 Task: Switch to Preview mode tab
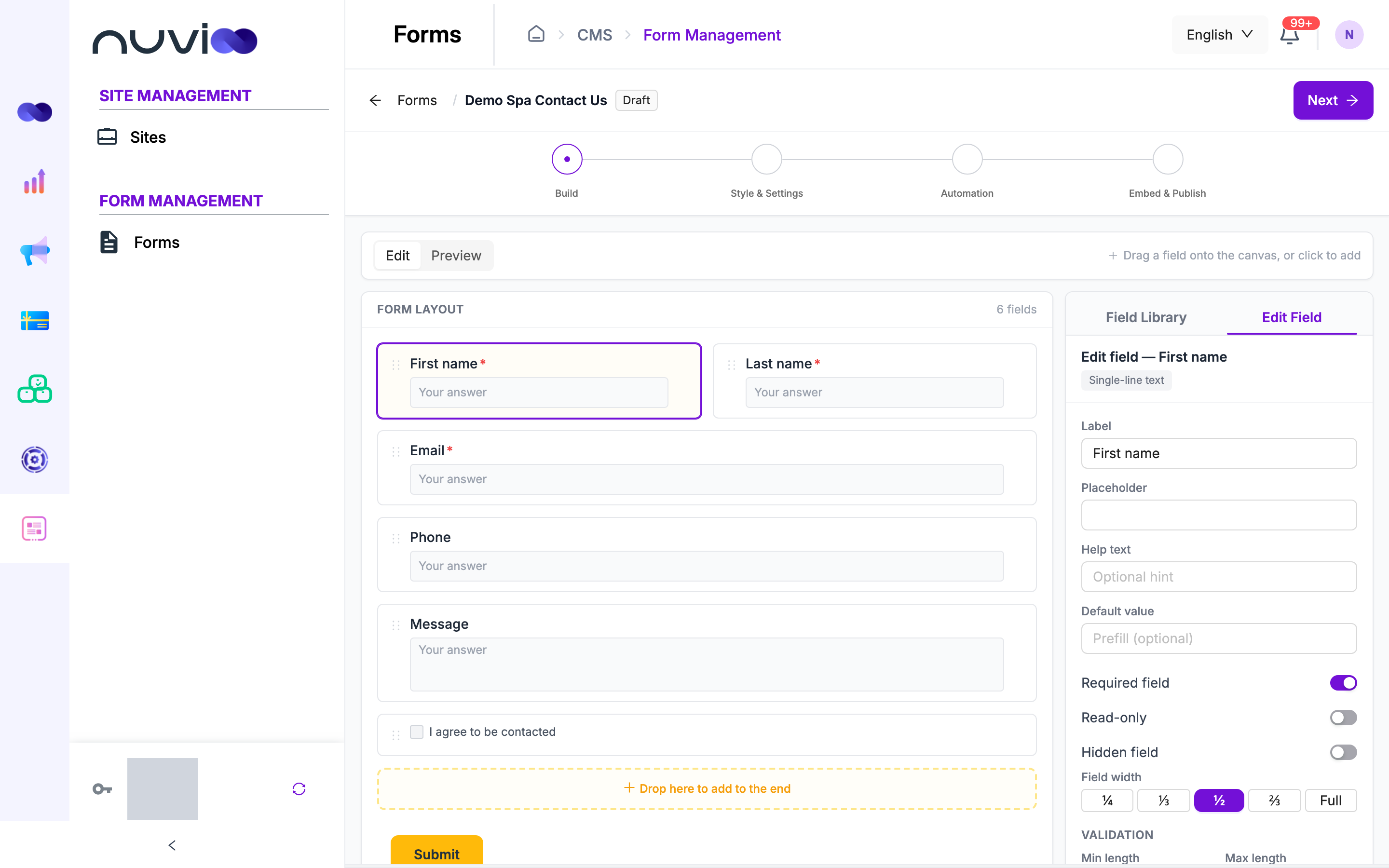456,256
